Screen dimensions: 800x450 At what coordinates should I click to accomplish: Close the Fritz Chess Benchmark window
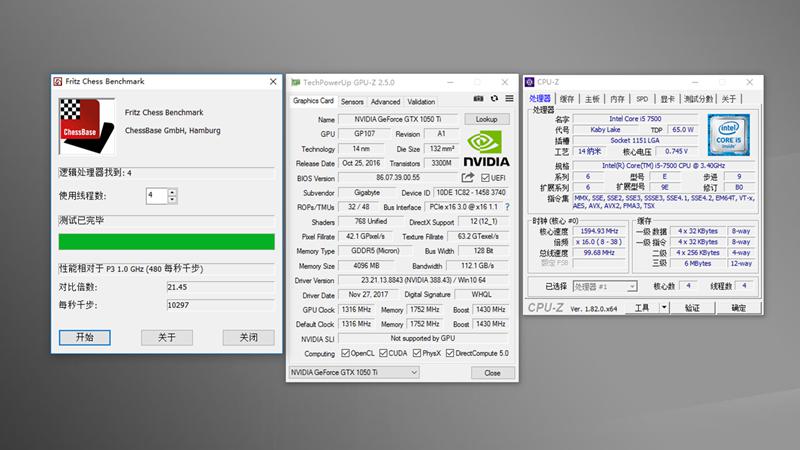pos(273,82)
